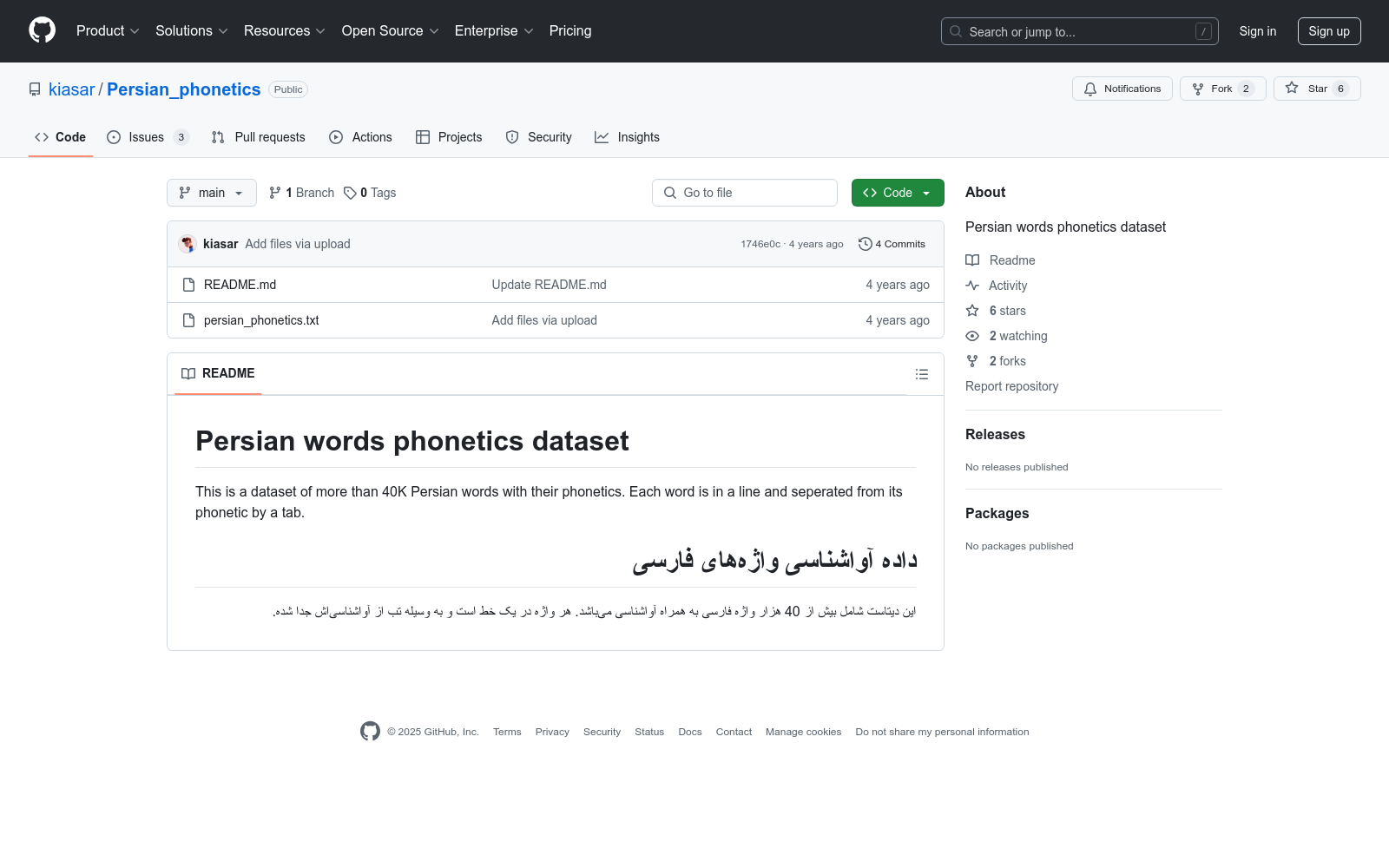Switch to the Code tab

(61, 137)
